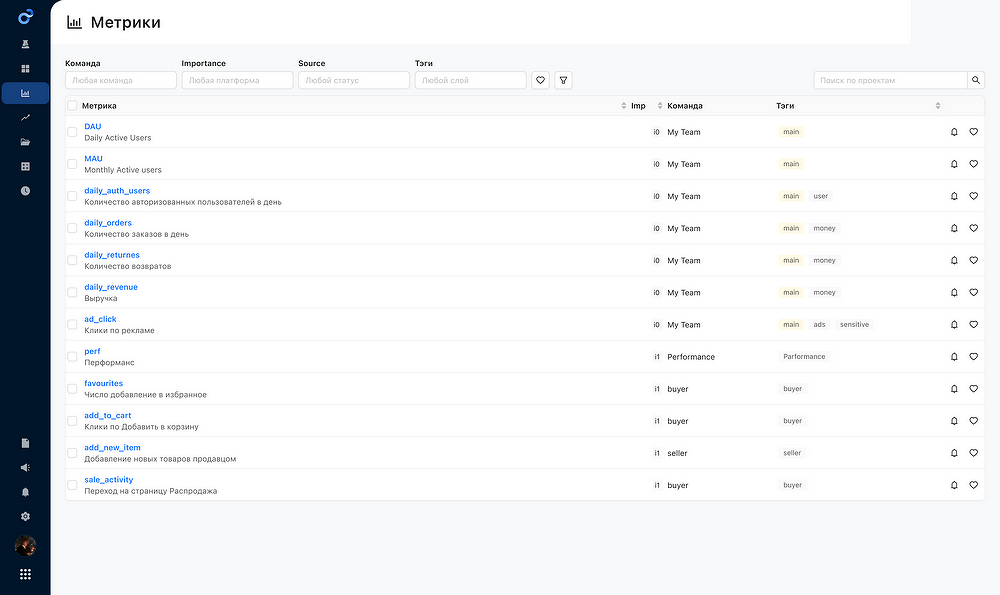The width and height of the screenshot is (1000, 595).
Task: Click the favorites heart filter button
Action: pos(541,80)
